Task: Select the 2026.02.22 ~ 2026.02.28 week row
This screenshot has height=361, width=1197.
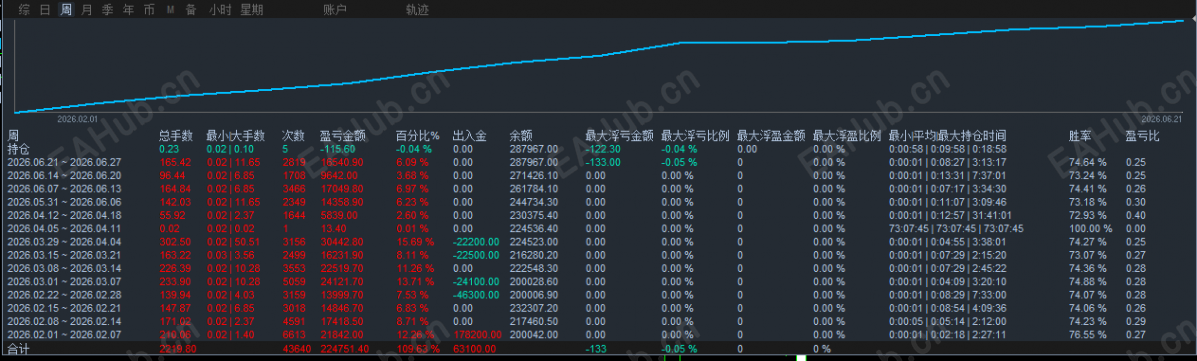Action: coord(598,295)
